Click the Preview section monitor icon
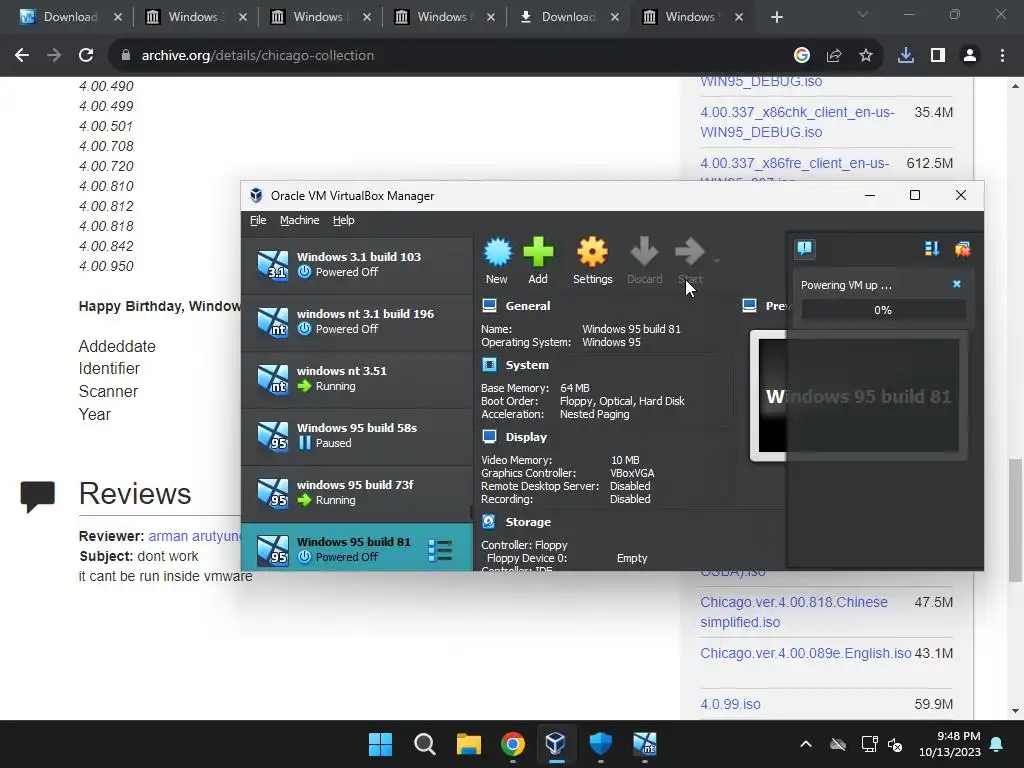The height and width of the screenshot is (768, 1024). tap(750, 305)
